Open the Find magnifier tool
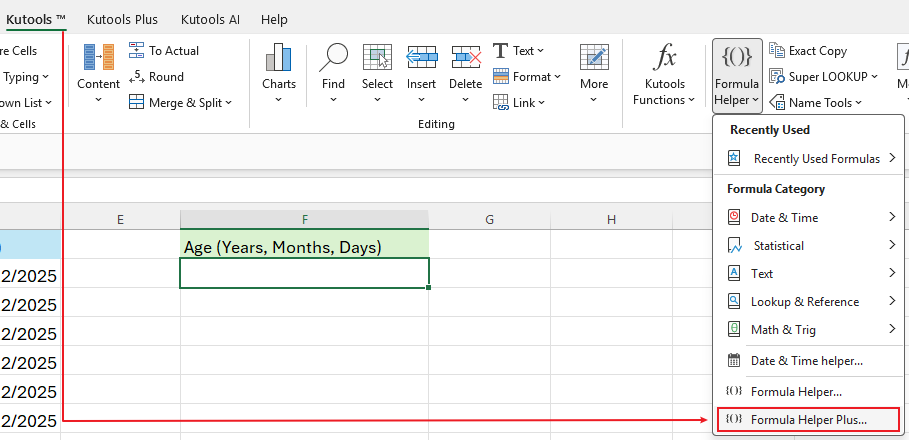Viewport: 909px width, 440px height. (333, 74)
